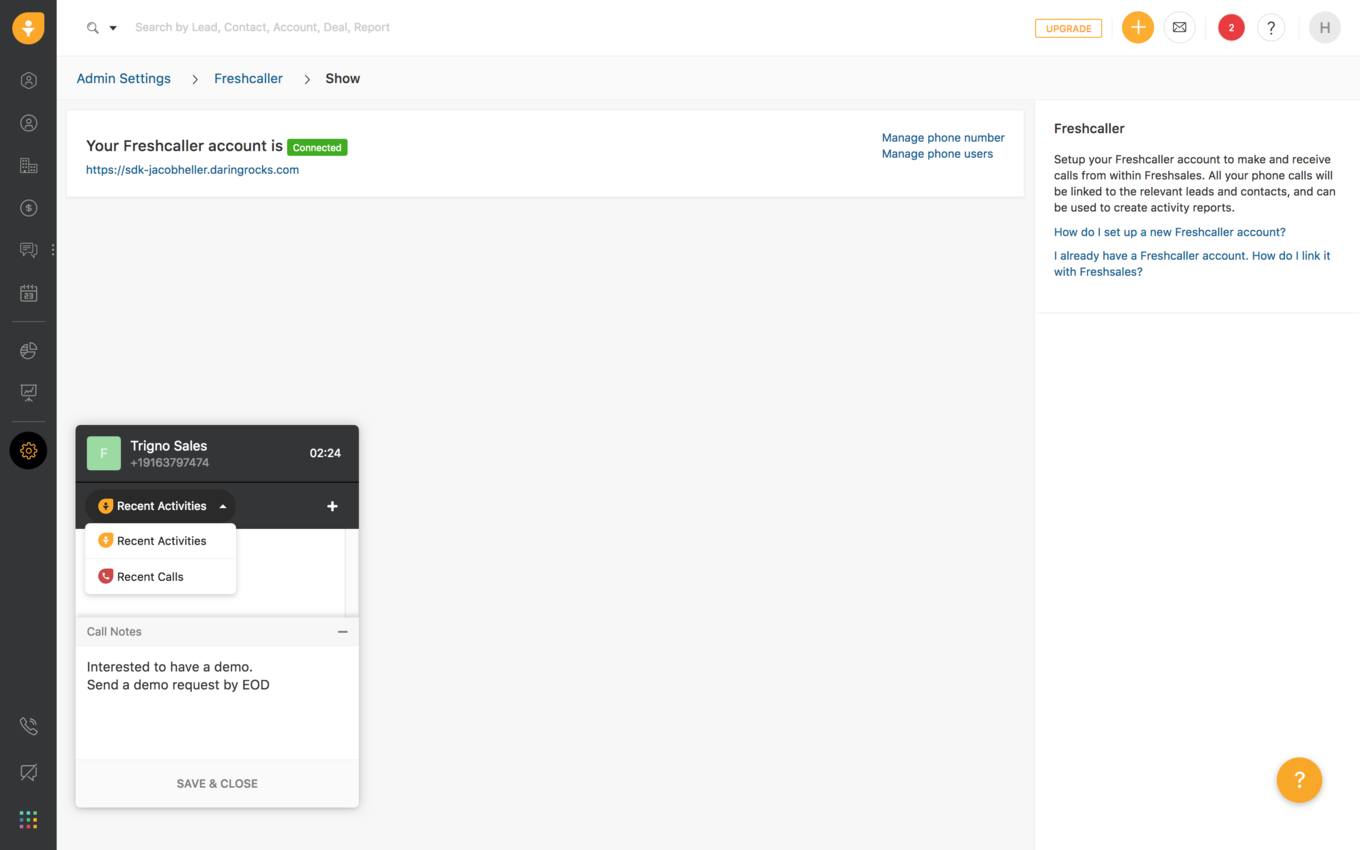Open the Admin Settings gear icon
This screenshot has height=850, width=1360.
28,451
